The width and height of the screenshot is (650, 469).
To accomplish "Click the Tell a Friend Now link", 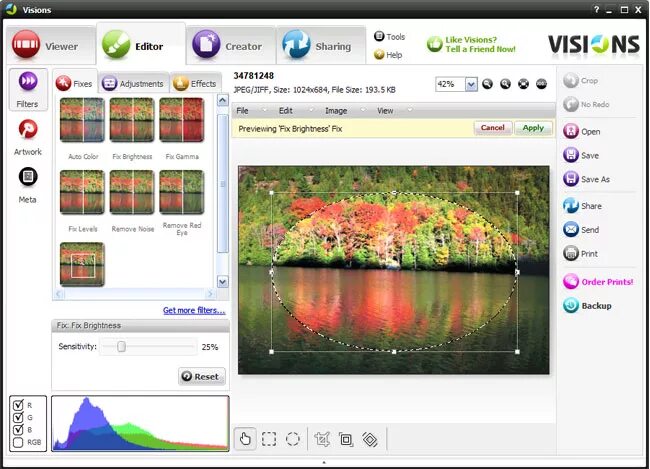I will [x=480, y=49].
